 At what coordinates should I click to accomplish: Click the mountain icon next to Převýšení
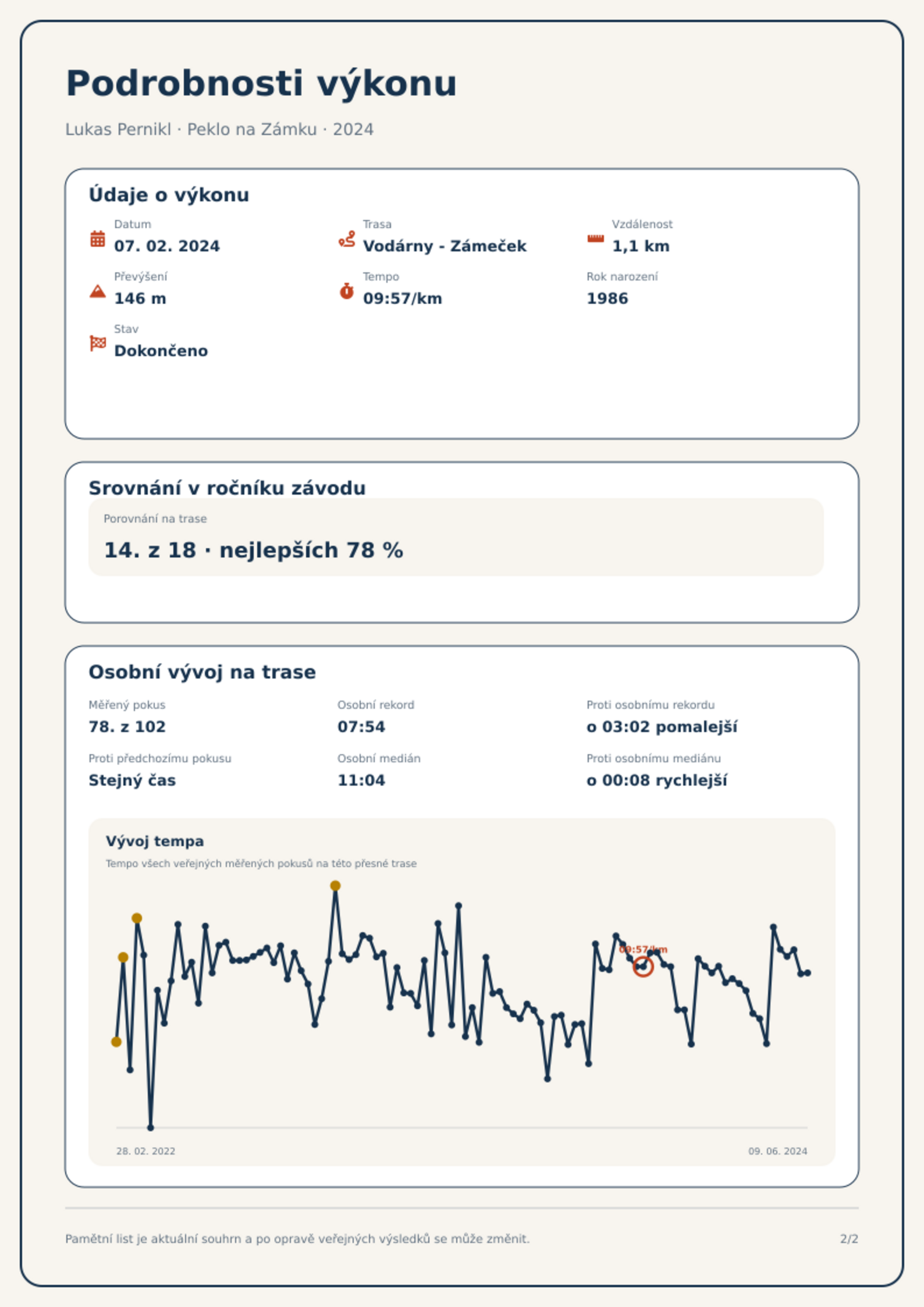(98, 291)
